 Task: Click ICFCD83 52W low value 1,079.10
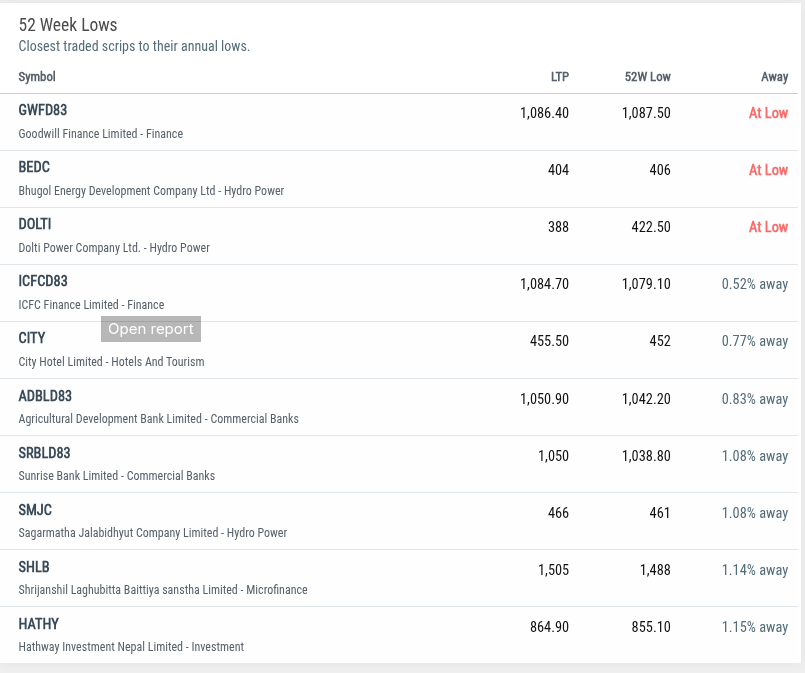(646, 284)
